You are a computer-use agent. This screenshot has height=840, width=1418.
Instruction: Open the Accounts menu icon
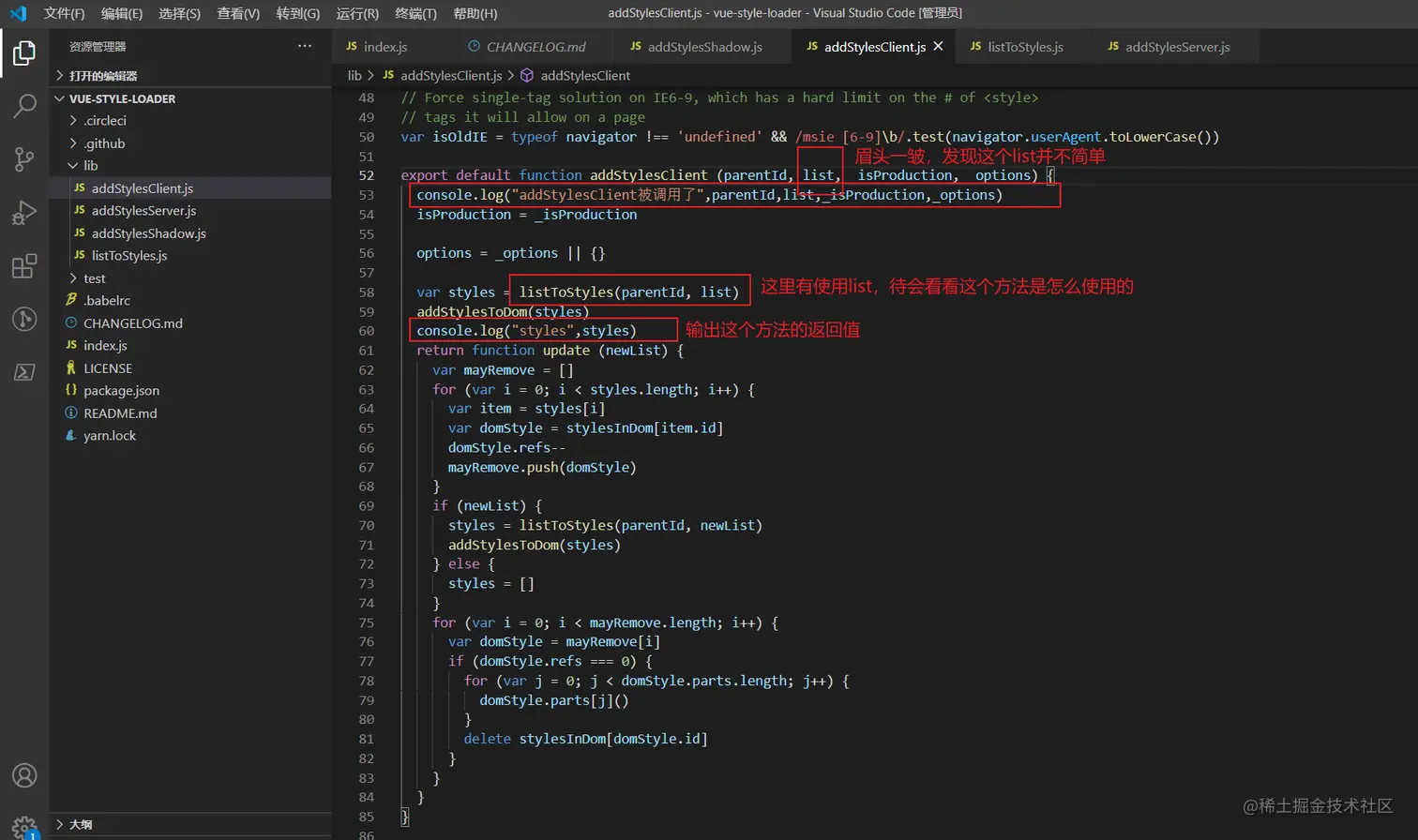coord(24,775)
